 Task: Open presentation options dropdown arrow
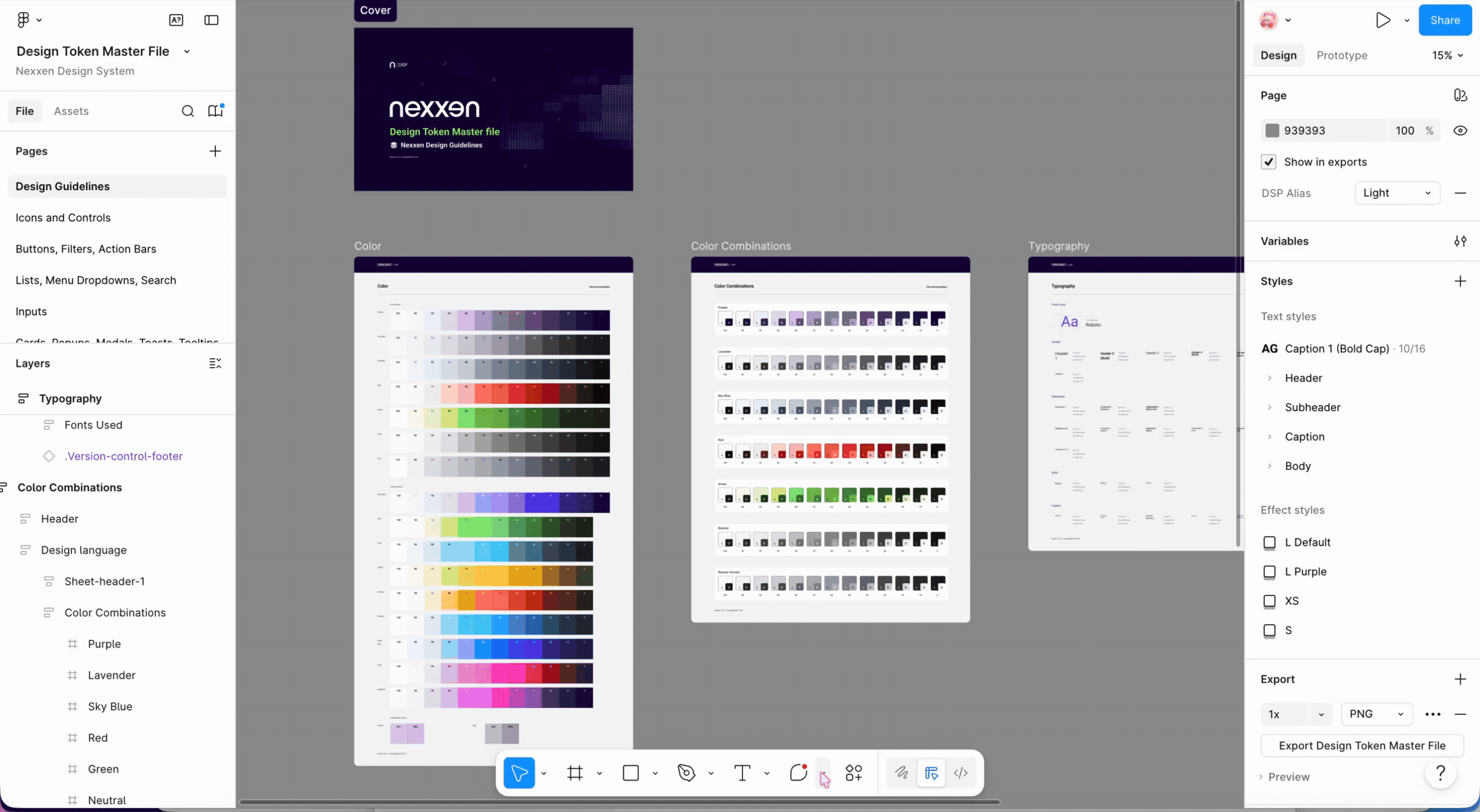[x=1407, y=20]
